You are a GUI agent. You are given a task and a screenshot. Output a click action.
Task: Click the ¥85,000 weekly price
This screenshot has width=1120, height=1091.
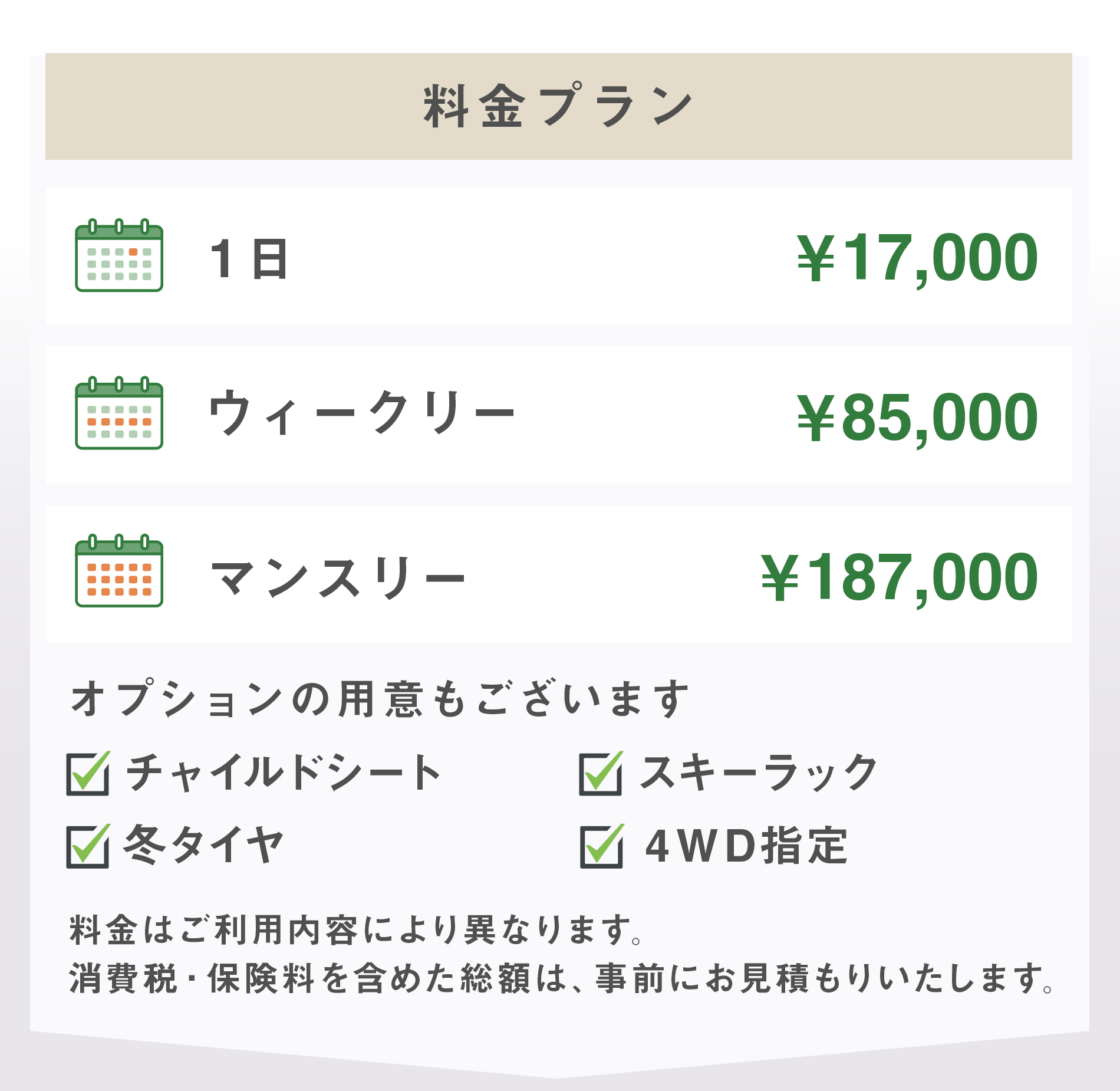(917, 418)
